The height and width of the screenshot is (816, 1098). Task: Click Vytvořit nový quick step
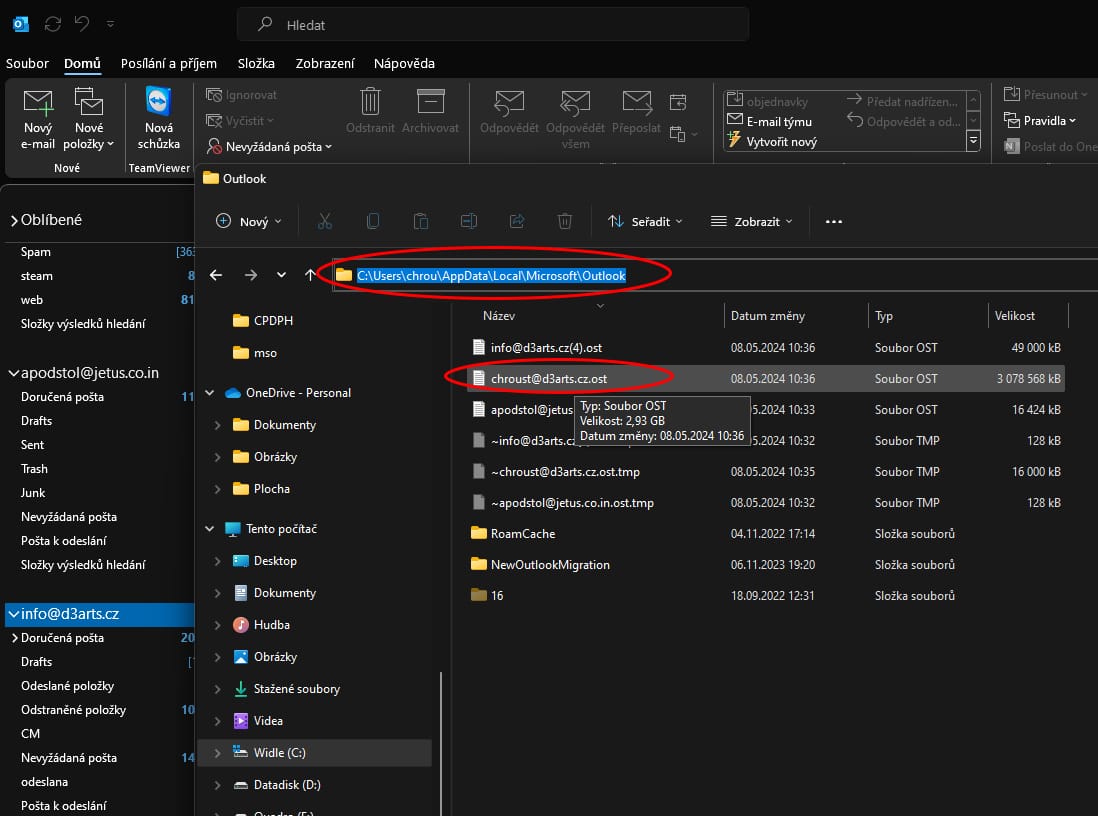click(x=772, y=141)
